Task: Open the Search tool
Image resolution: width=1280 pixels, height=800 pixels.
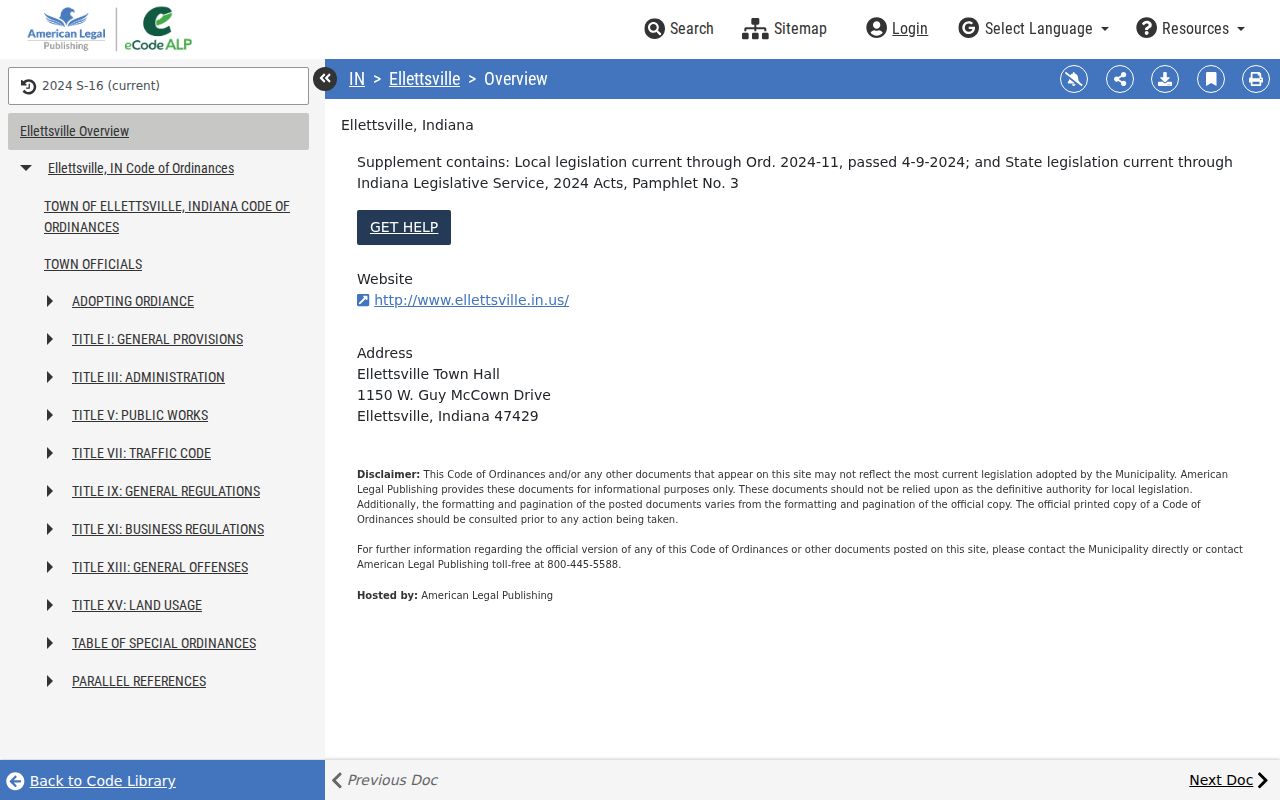Action: pos(679,28)
